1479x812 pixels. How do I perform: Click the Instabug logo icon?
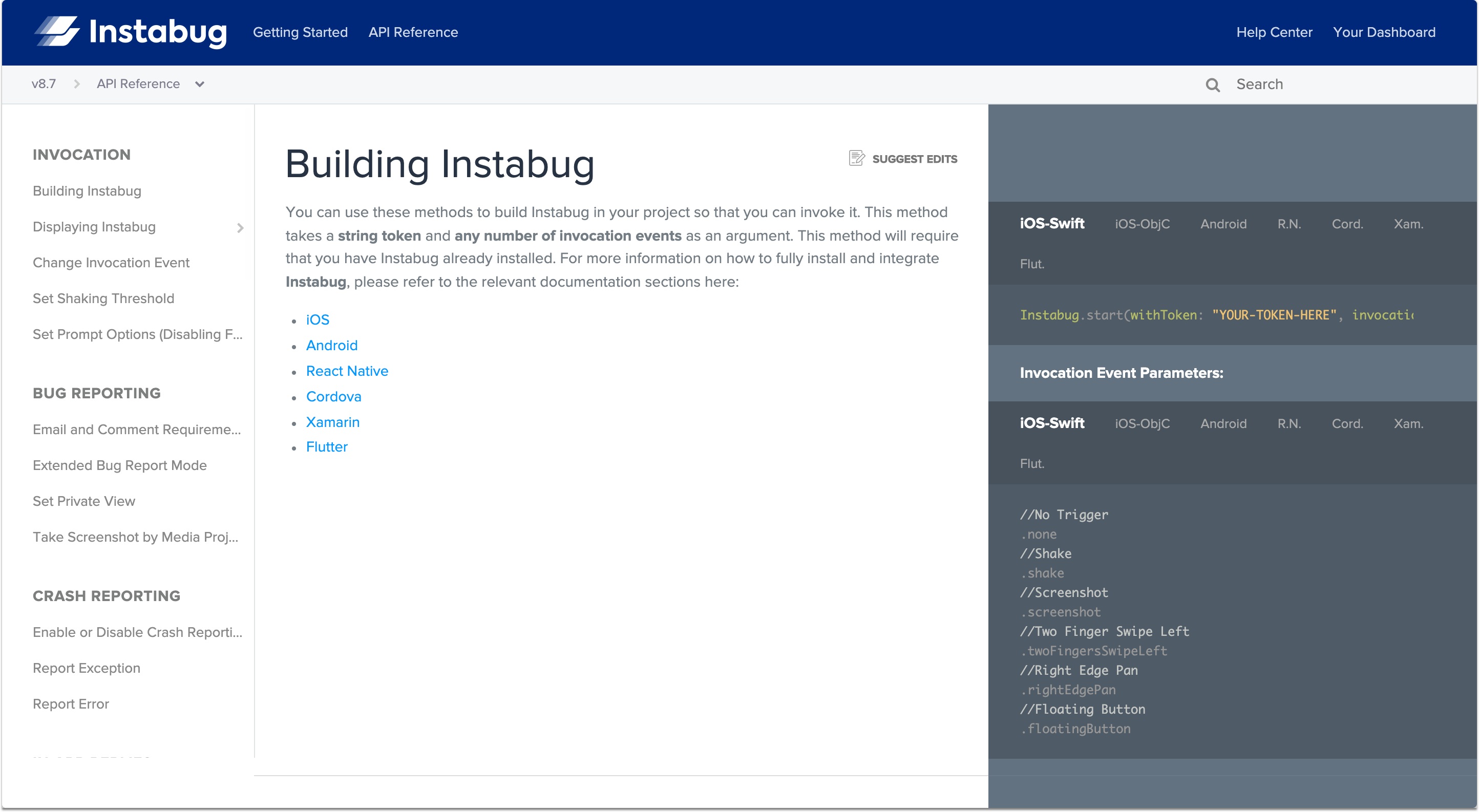(57, 31)
